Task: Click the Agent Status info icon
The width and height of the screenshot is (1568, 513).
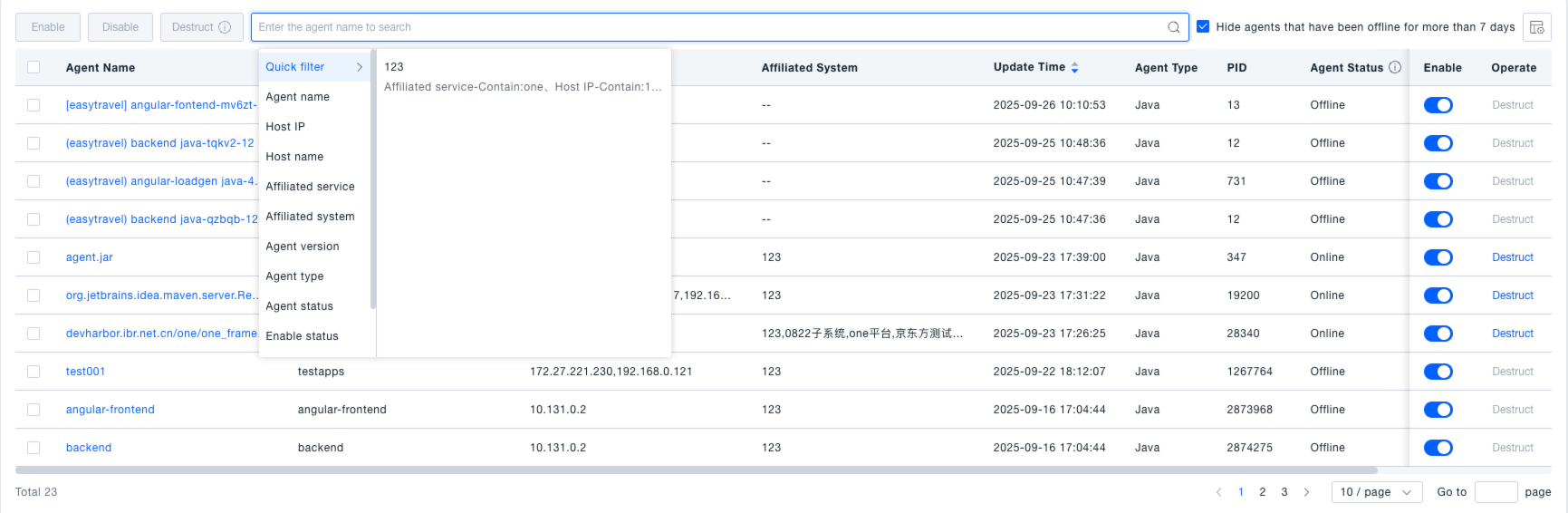Action: click(1395, 67)
